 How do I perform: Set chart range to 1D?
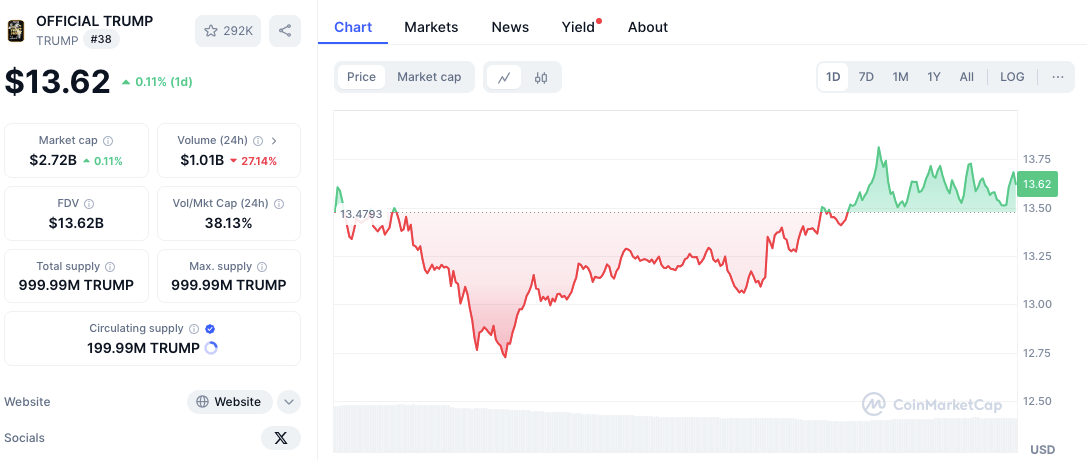pyautogui.click(x=833, y=77)
